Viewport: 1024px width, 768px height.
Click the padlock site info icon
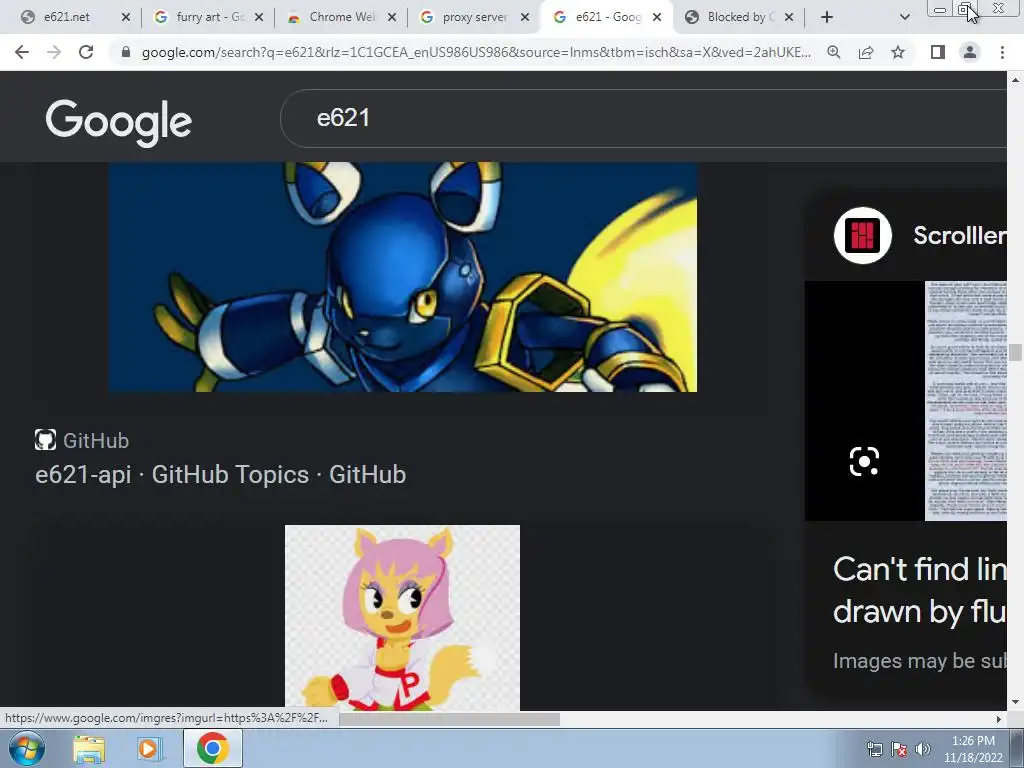click(x=126, y=52)
